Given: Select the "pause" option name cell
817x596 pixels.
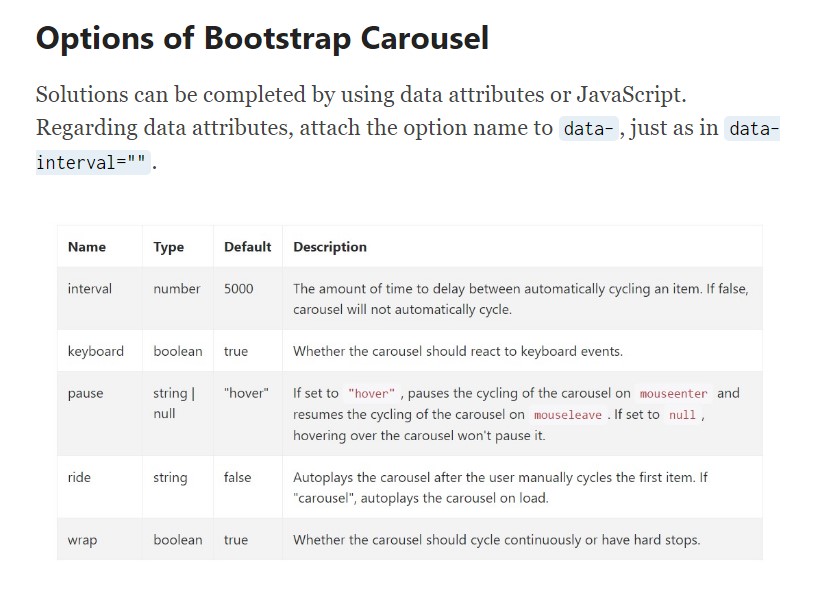Looking at the screenshot, I should point(86,393).
